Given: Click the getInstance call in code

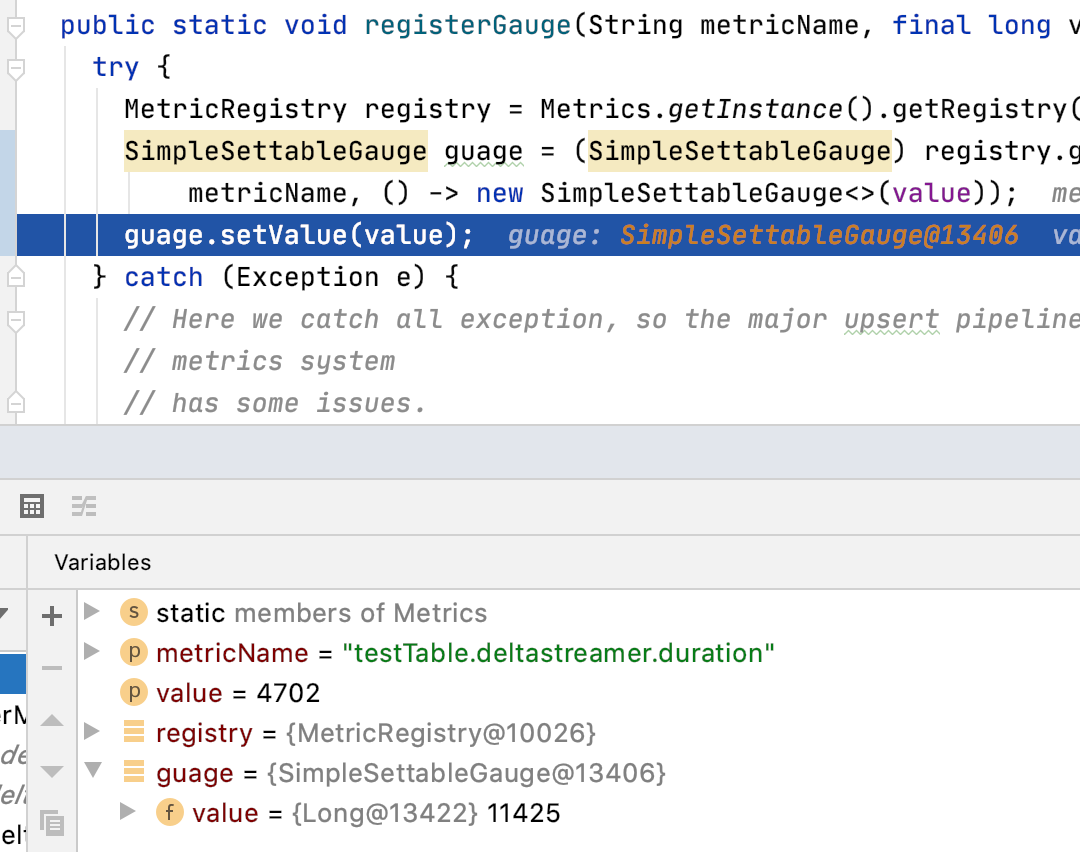Looking at the screenshot, I should click(755, 109).
